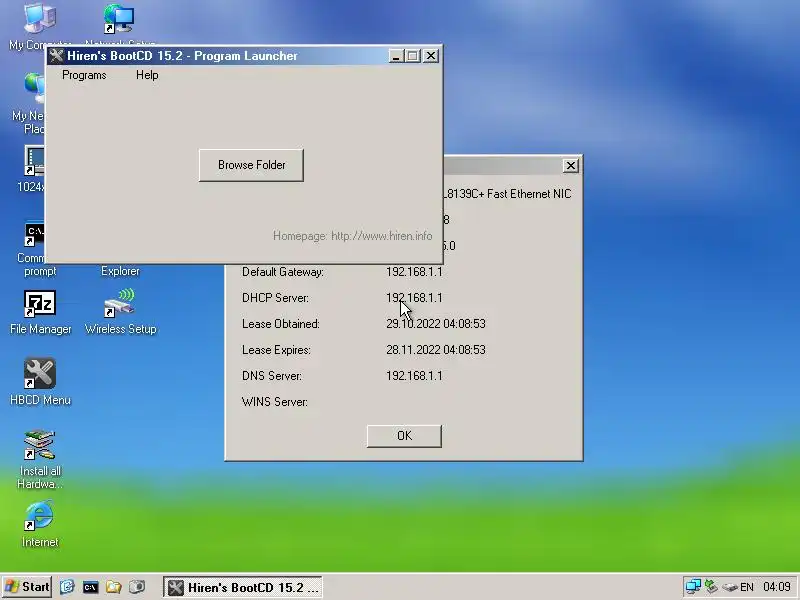Maximize the Program Launcher window
This screenshot has height=600, width=800.
(x=413, y=56)
